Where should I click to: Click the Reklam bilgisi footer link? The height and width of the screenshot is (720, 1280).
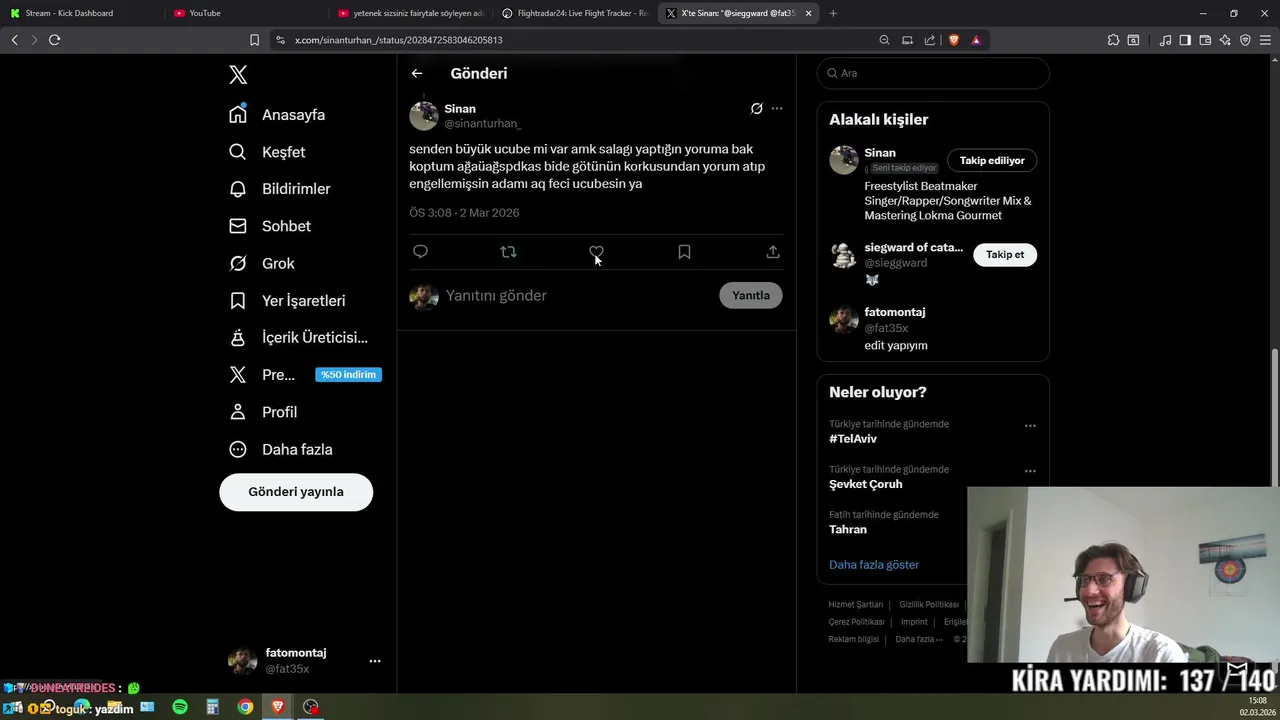click(x=853, y=639)
